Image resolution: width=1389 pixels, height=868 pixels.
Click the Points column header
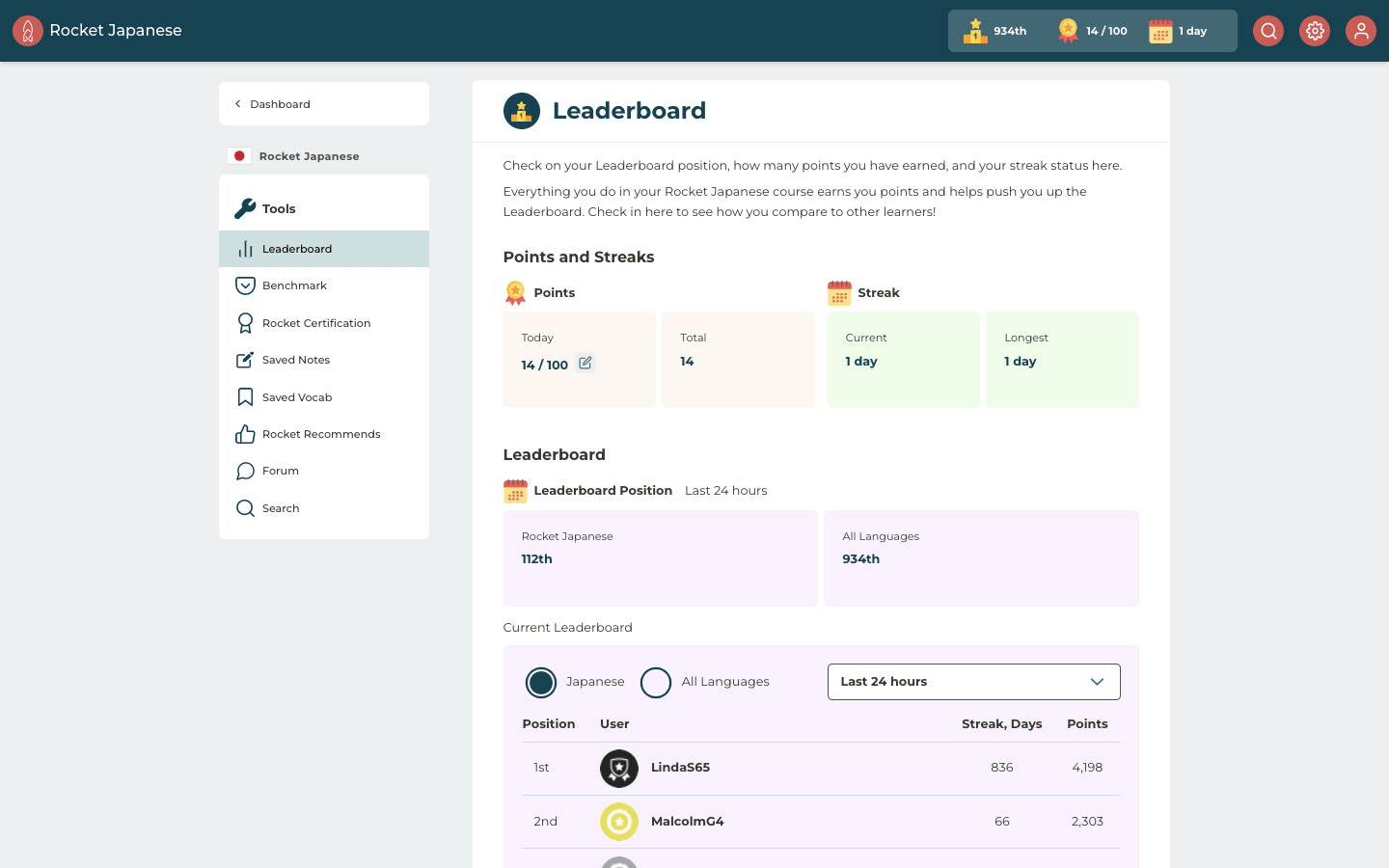(x=1087, y=724)
